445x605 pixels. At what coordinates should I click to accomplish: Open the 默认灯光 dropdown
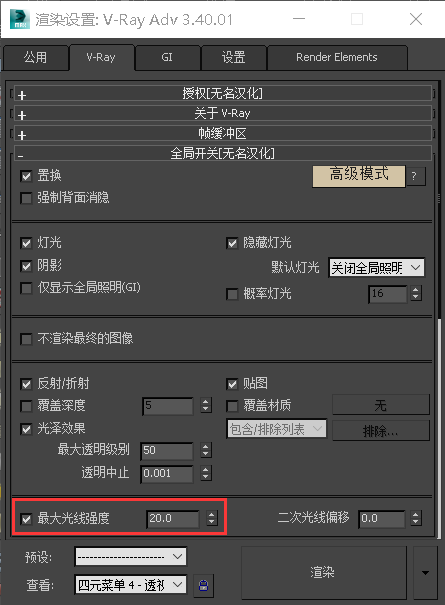376,267
